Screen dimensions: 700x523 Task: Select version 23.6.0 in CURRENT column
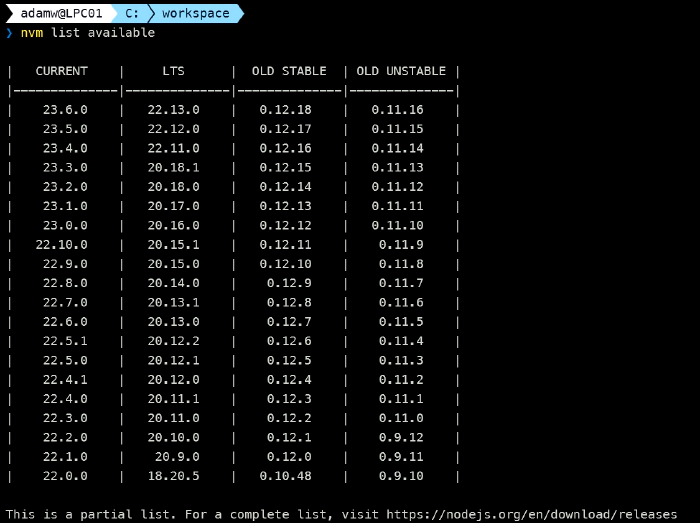tap(65, 110)
